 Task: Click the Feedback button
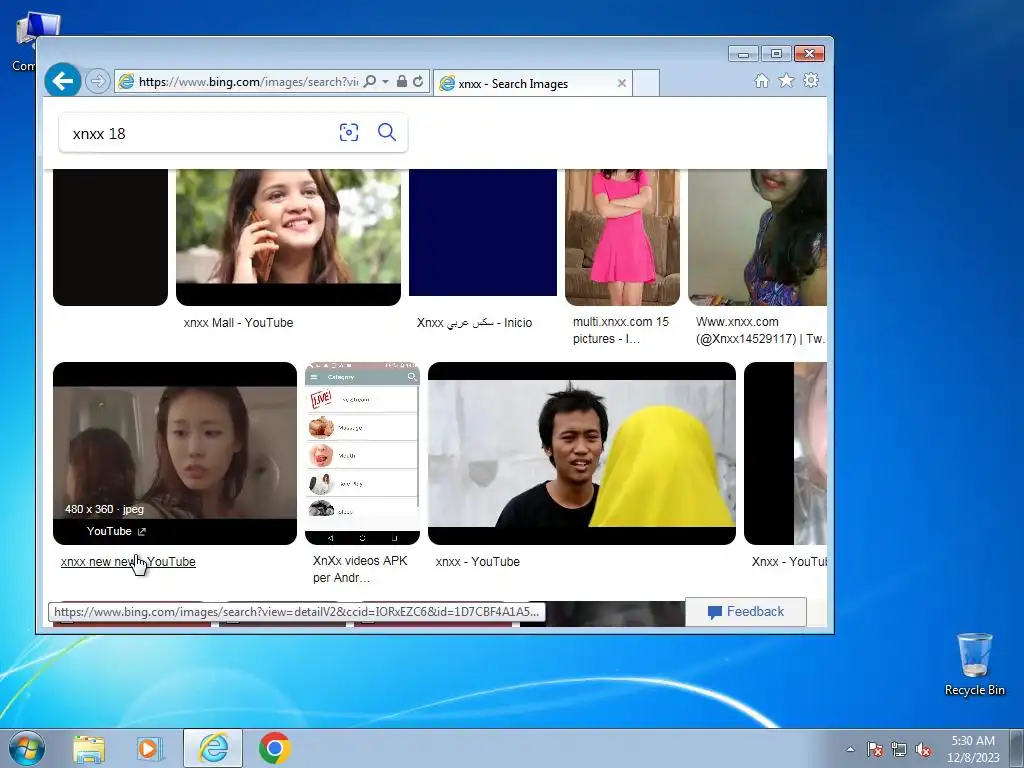(746, 612)
